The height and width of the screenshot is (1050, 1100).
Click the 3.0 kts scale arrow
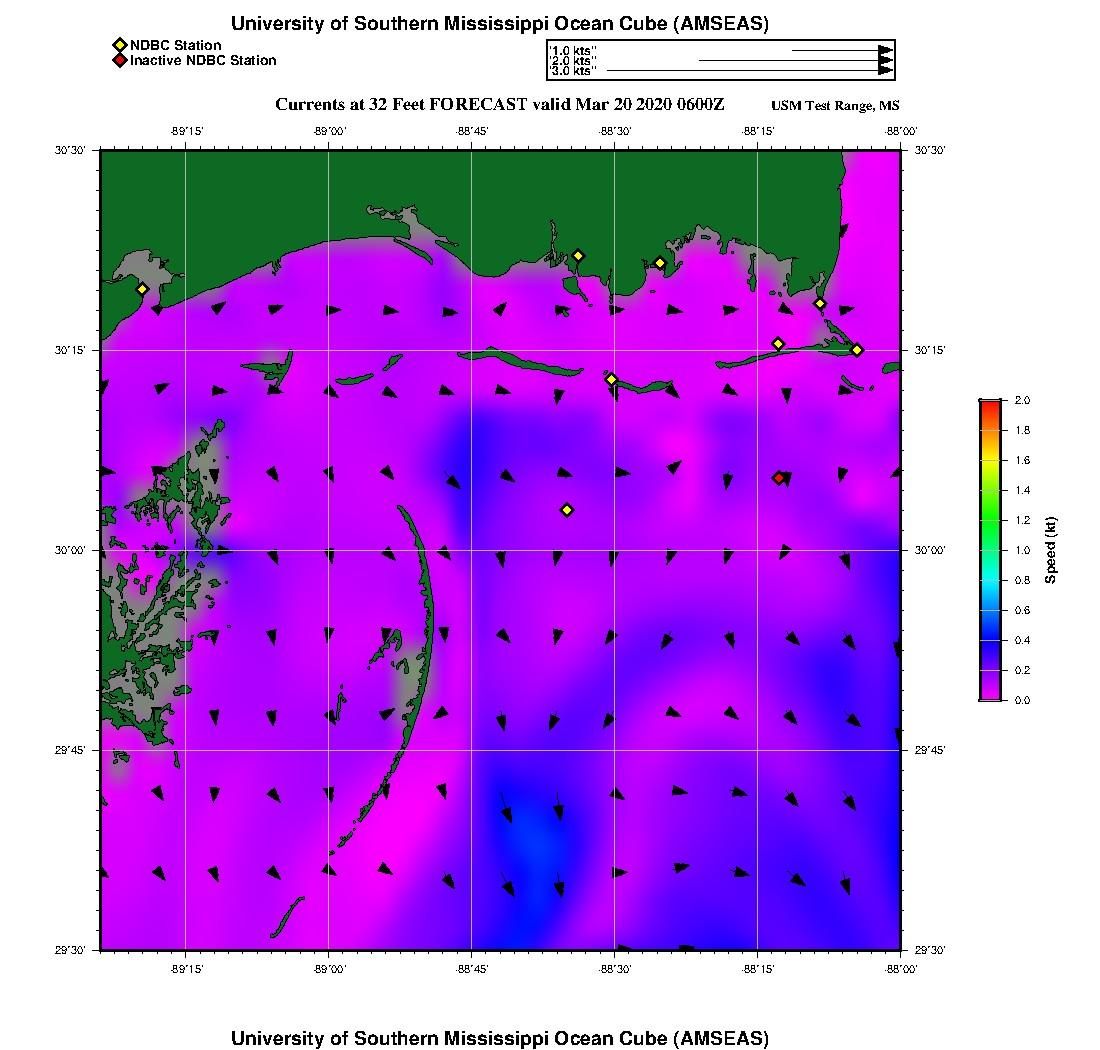748,71
